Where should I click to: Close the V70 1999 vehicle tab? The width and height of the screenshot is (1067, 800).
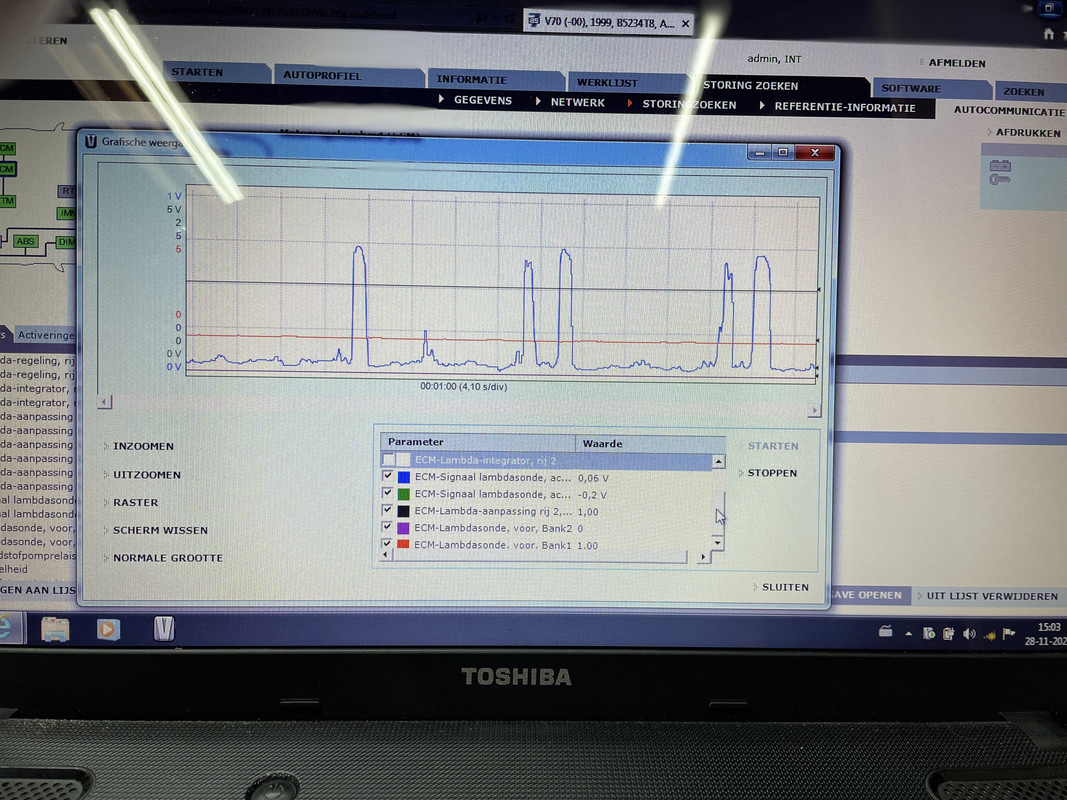(x=685, y=23)
